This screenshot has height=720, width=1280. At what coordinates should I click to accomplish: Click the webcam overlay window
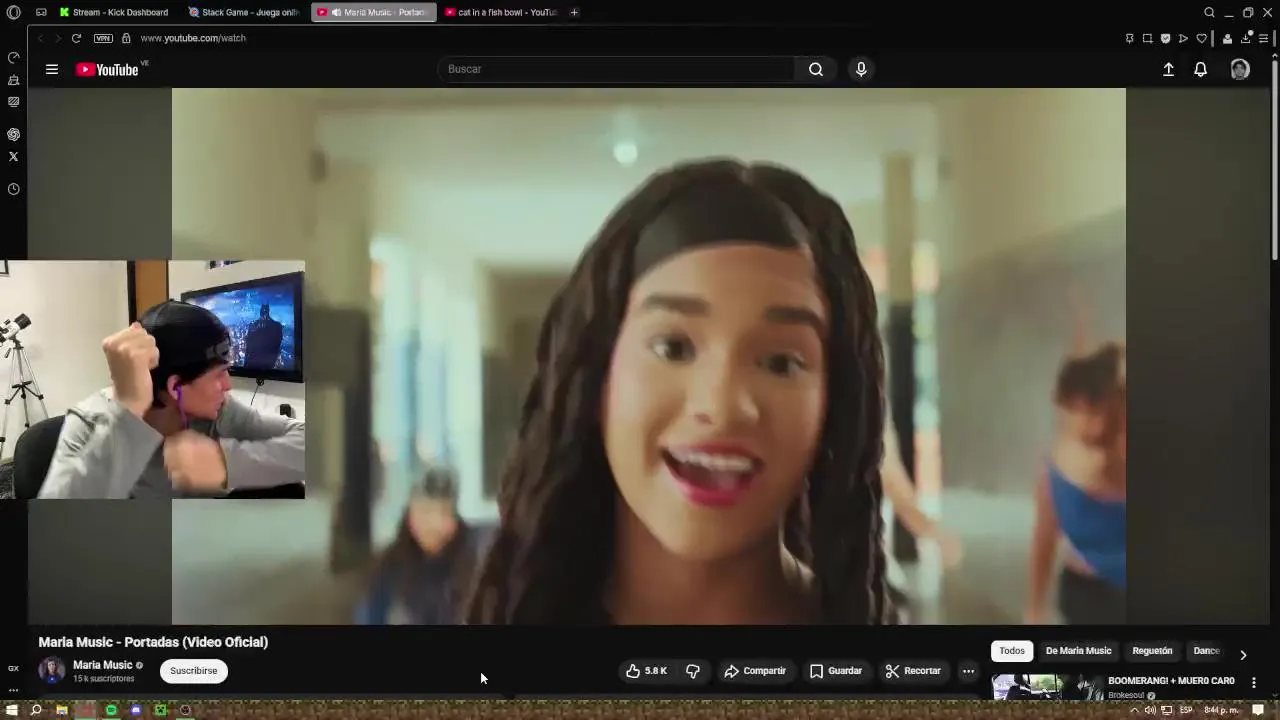point(152,380)
